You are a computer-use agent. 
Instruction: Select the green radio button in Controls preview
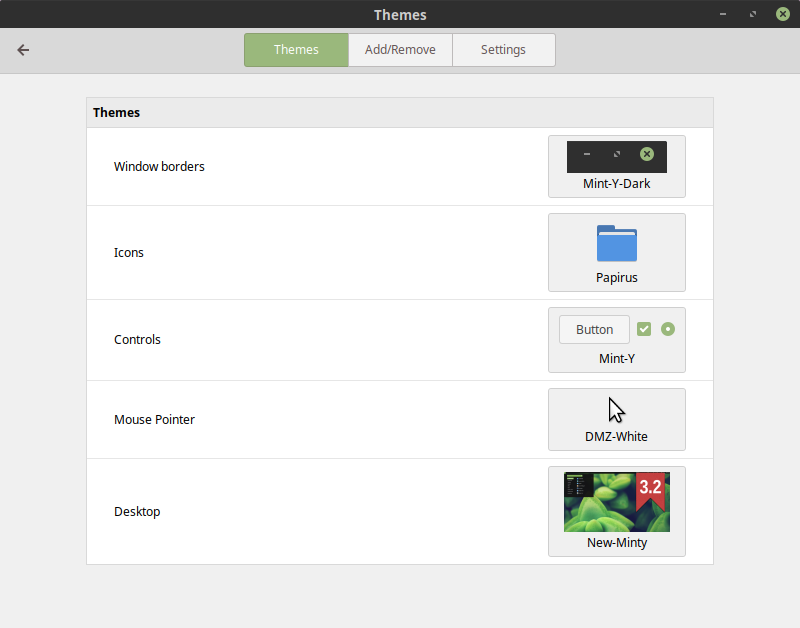point(668,328)
